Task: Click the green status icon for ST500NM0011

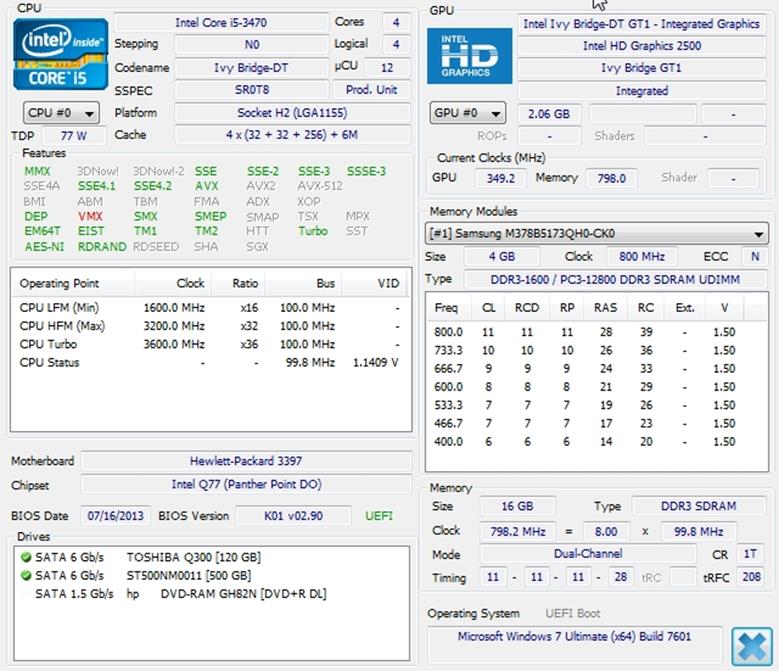Action: [x=26, y=576]
